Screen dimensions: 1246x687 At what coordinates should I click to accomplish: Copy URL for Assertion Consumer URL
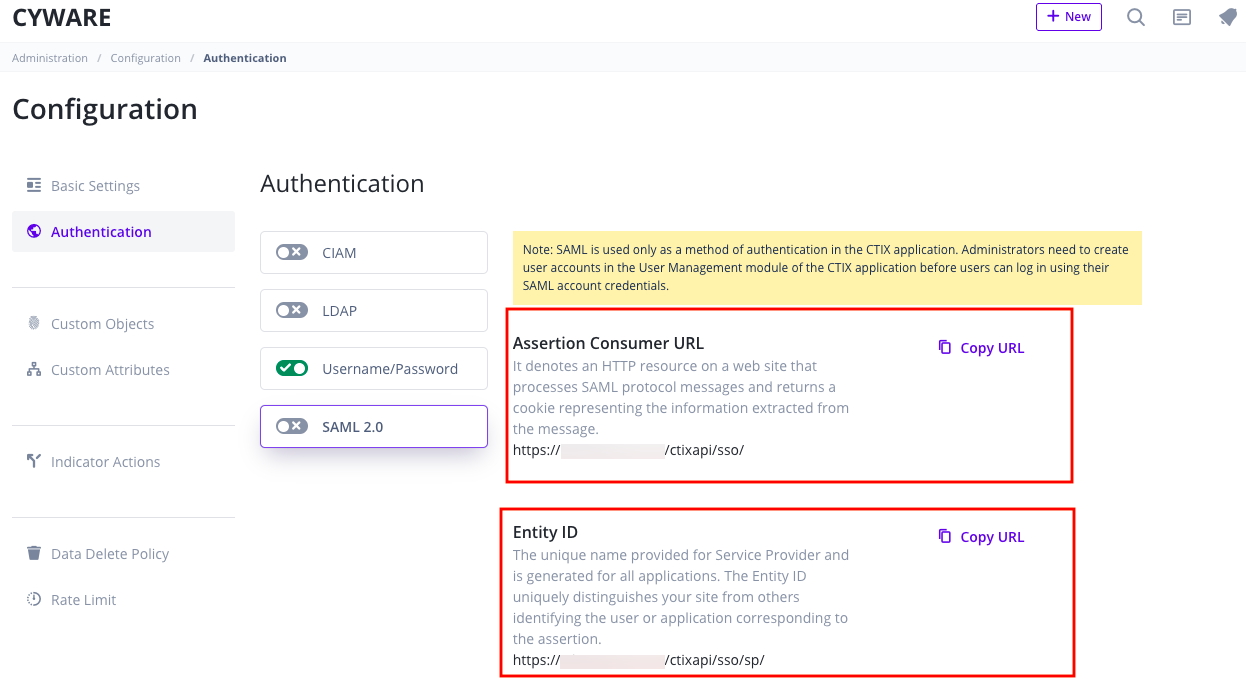981,348
